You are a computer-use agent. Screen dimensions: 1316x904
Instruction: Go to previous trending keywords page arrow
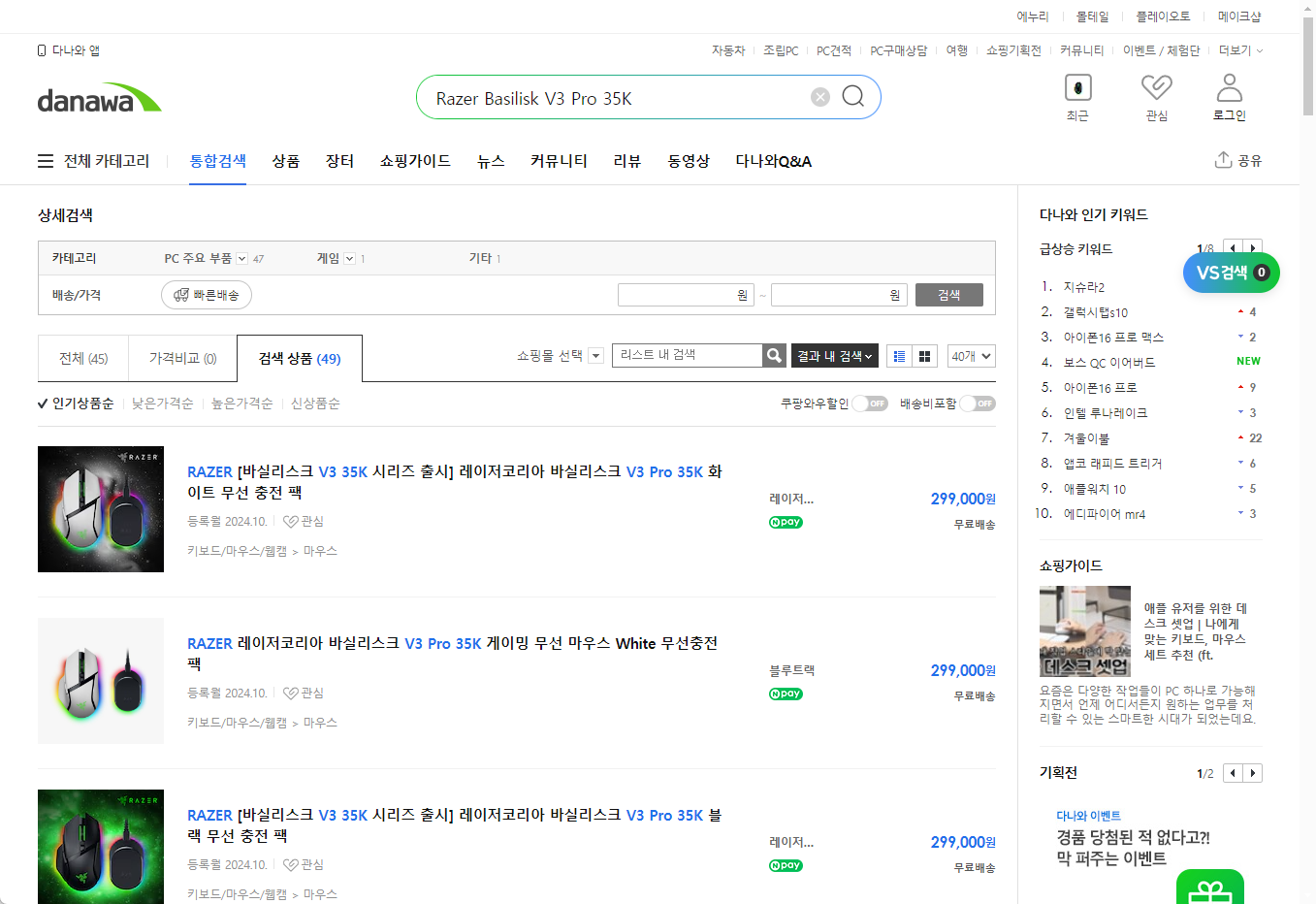(x=1233, y=248)
